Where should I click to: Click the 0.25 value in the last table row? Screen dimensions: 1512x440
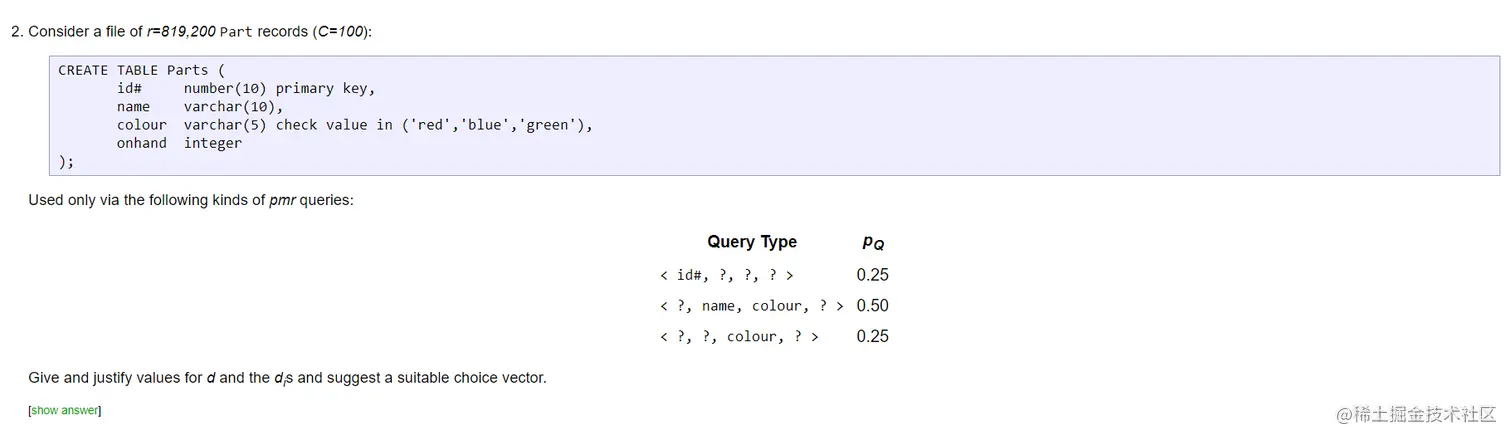(872, 337)
